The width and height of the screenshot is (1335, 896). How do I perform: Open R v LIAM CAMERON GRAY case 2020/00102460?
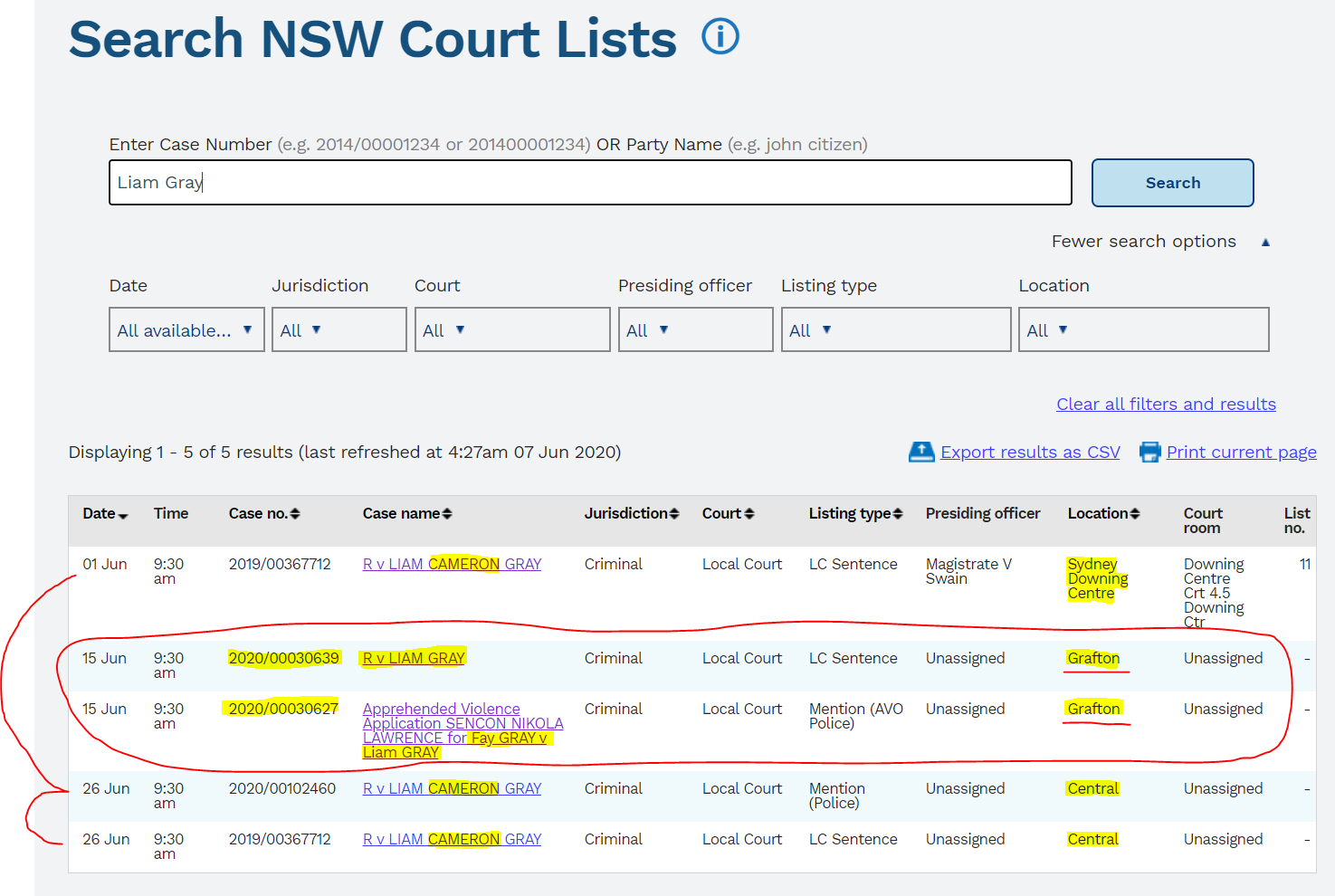coord(452,789)
